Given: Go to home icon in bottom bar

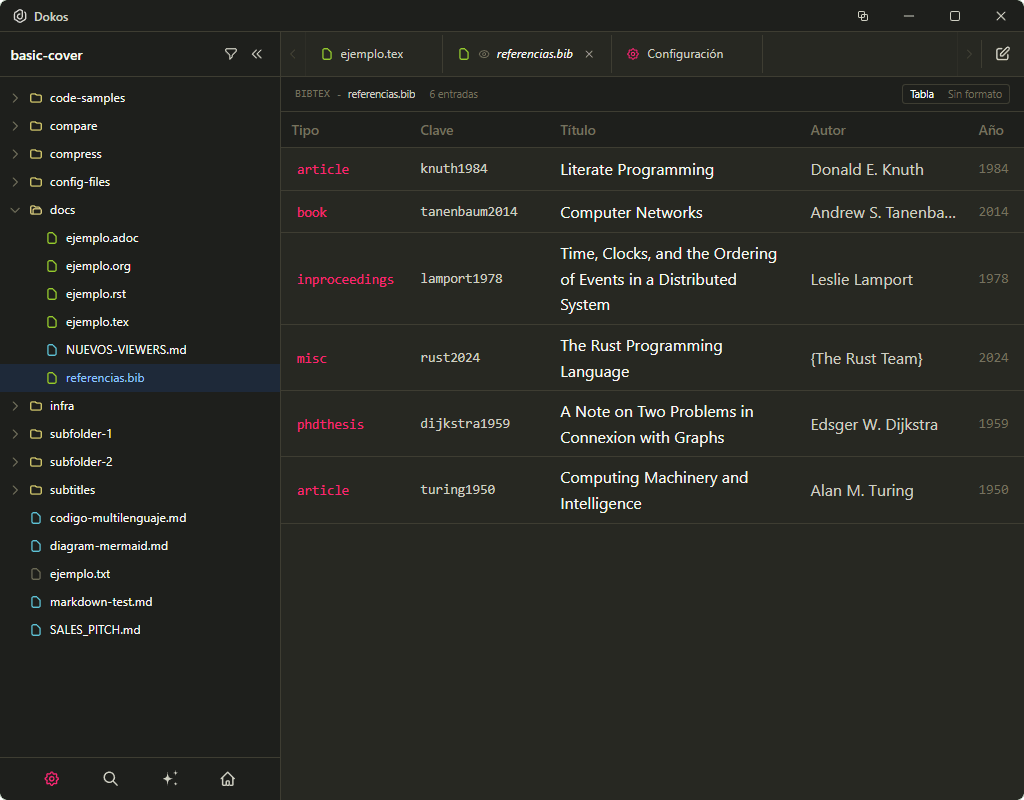Looking at the screenshot, I should coord(228,778).
